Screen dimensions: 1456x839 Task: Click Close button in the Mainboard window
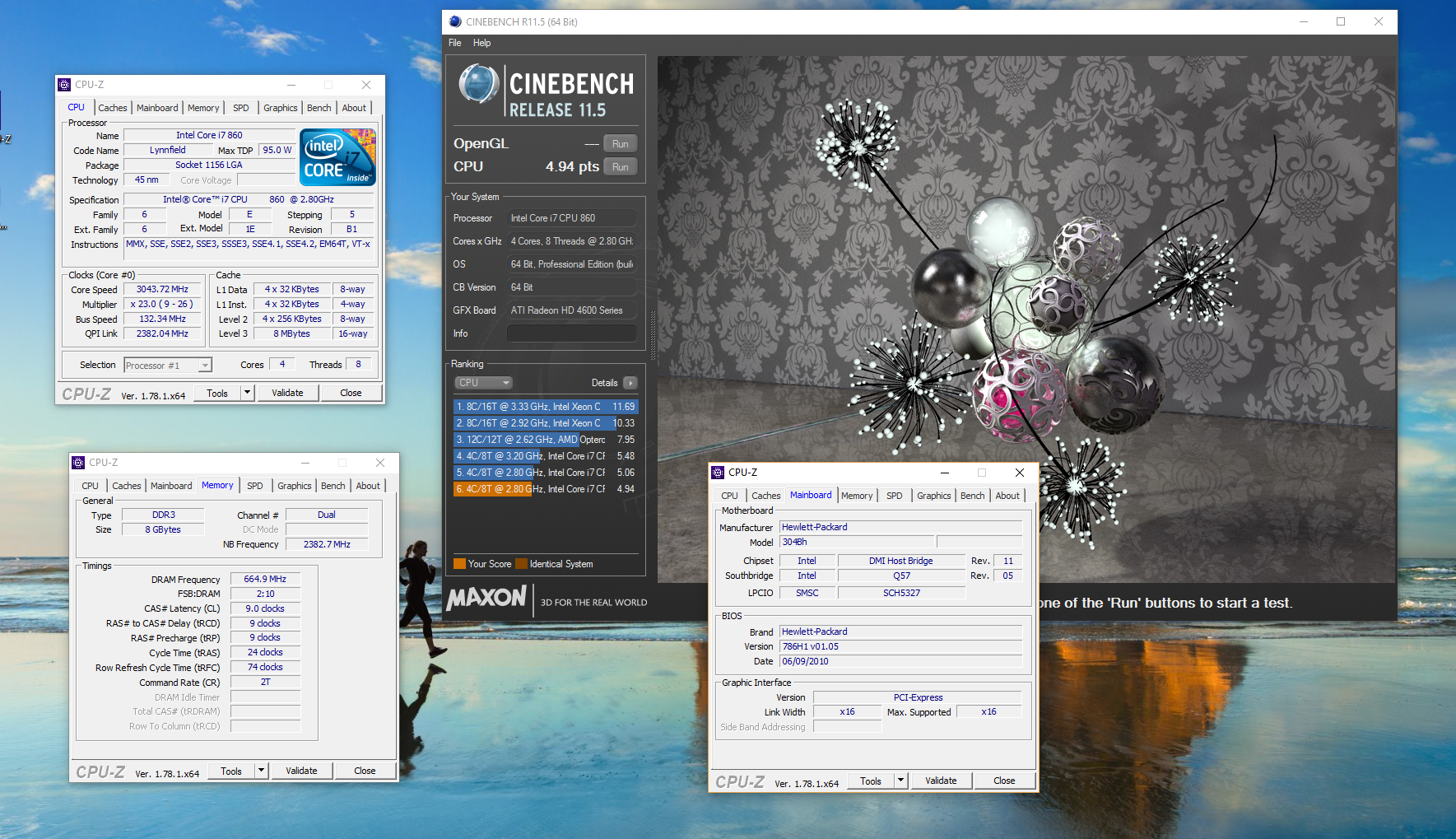click(x=1004, y=781)
